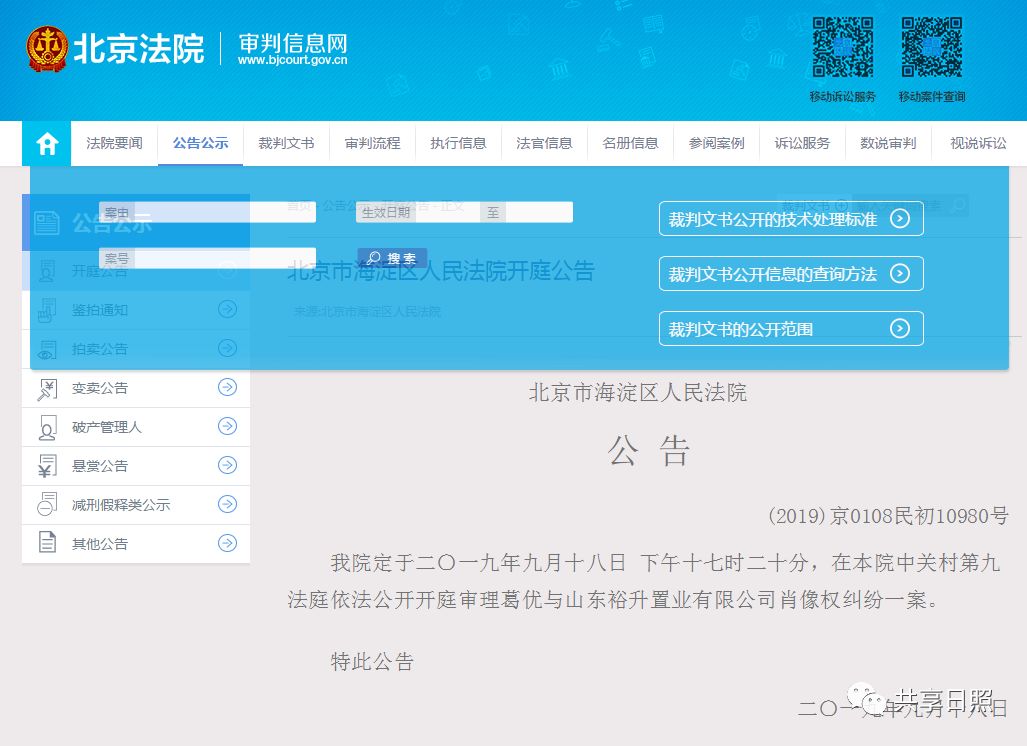Image resolution: width=1027 pixels, height=746 pixels.
Task: Open 裁判文书的公开范围 link
Action: pyautogui.click(x=791, y=329)
